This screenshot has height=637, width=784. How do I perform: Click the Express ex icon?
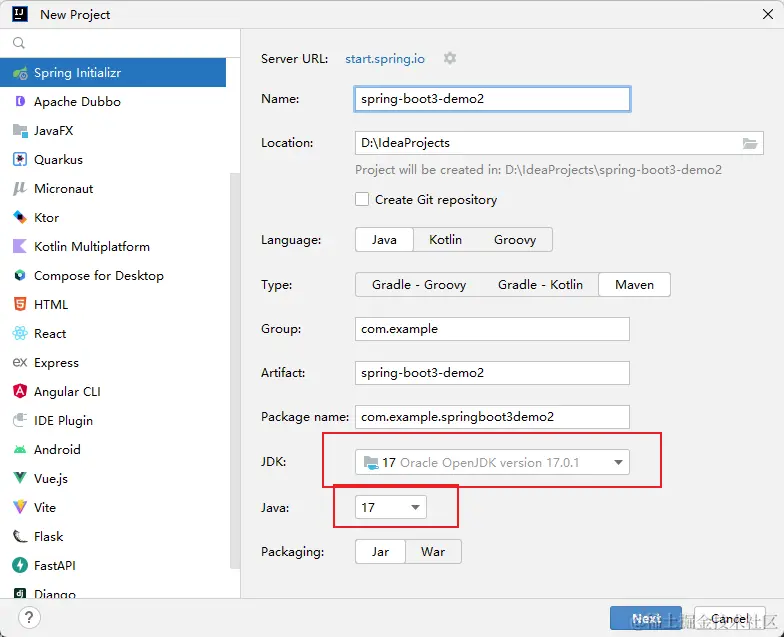20,362
